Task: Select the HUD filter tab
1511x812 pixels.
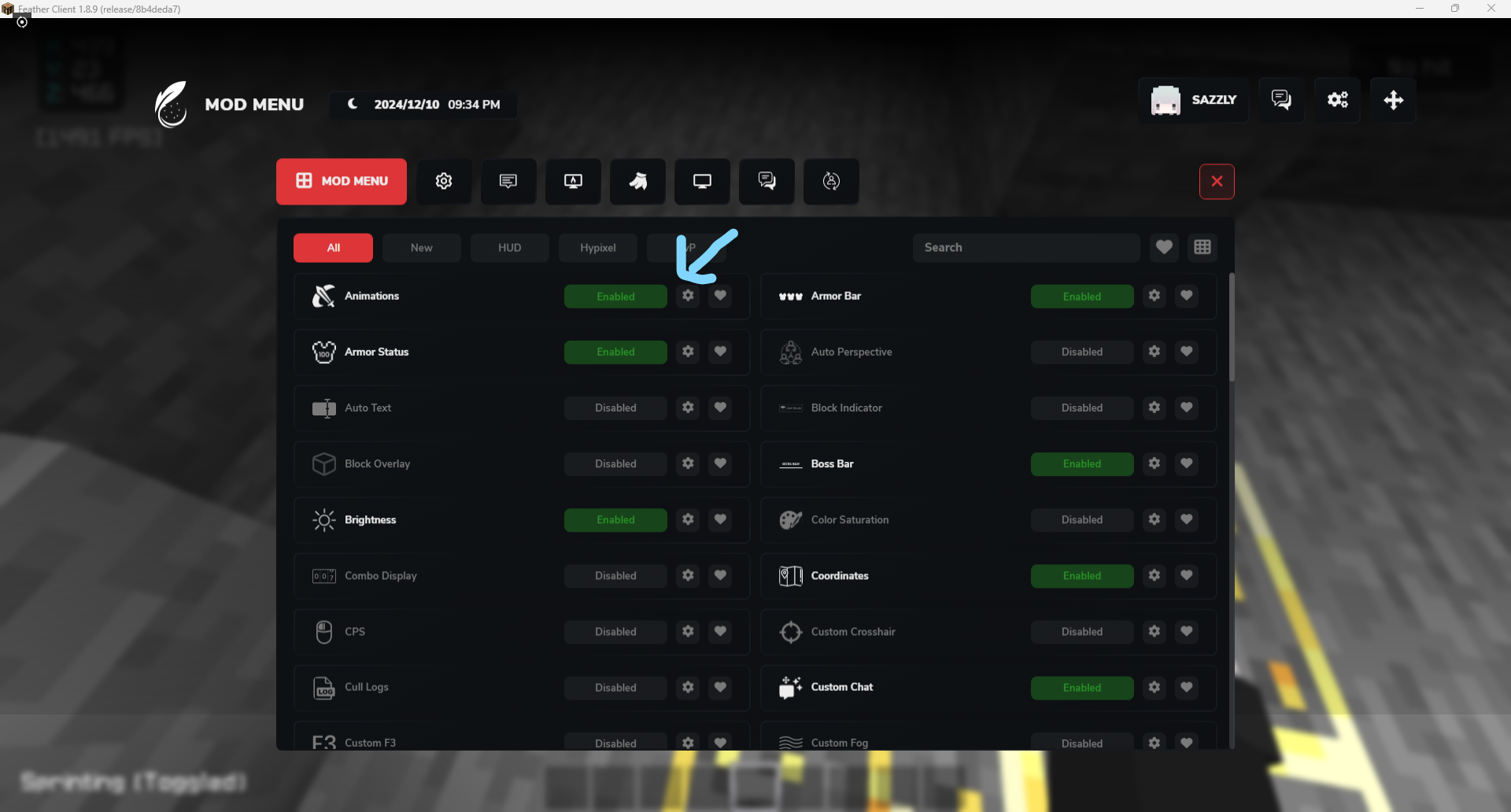Action: pos(509,248)
